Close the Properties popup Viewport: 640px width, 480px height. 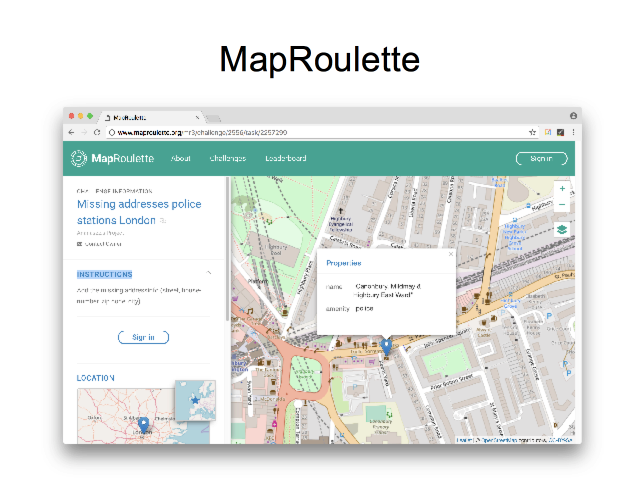point(451,254)
